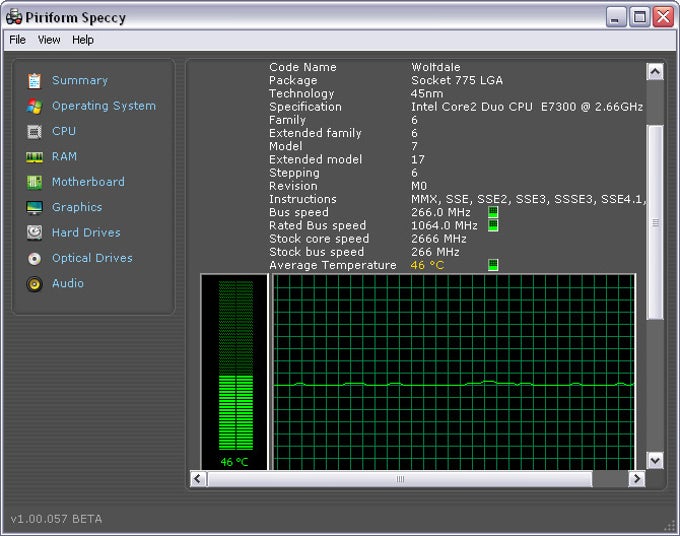
Task: Click the Woltdale code name value
Action: [x=436, y=67]
